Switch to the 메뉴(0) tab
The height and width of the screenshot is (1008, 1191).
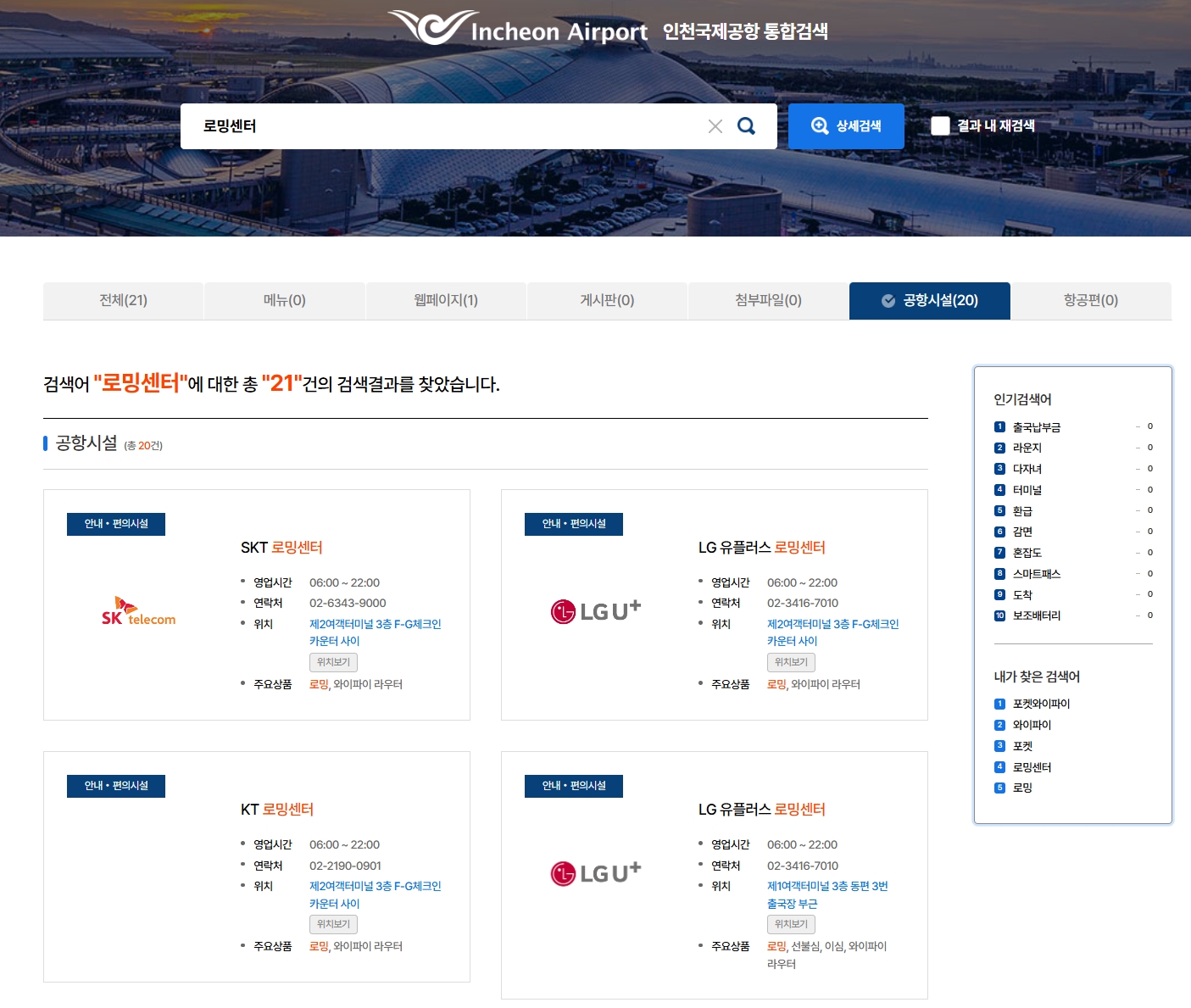[x=285, y=300]
